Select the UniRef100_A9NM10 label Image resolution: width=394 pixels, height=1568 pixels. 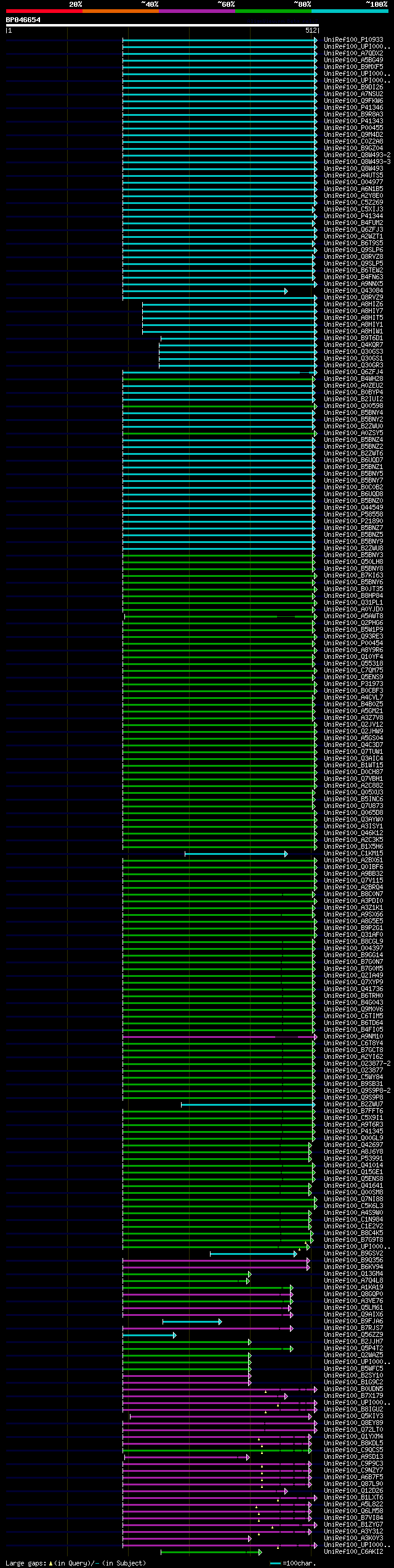tap(353, 1037)
